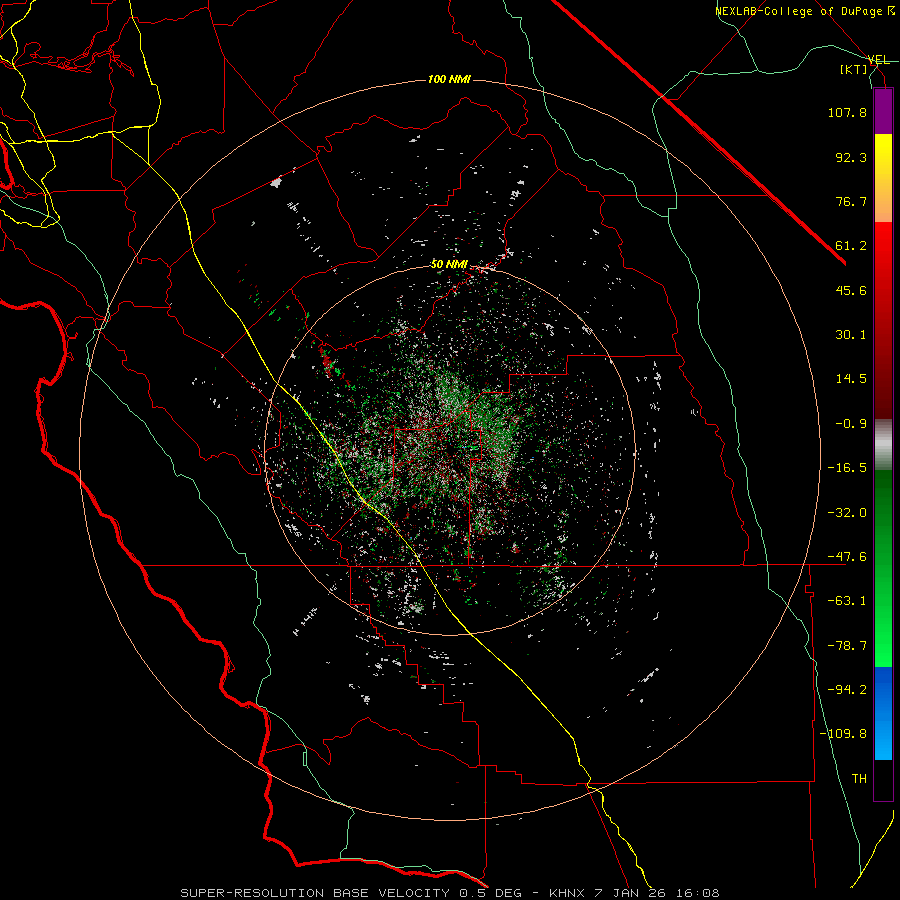Viewport: 900px width, 900px height.
Task: Click the 61.2 velocity scale value
Action: pyautogui.click(x=851, y=246)
